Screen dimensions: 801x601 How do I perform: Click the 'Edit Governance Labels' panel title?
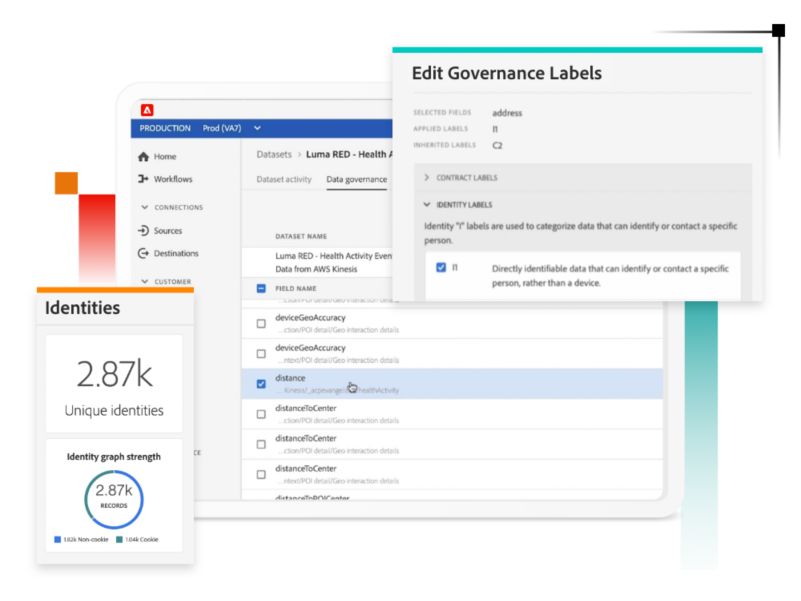point(507,73)
